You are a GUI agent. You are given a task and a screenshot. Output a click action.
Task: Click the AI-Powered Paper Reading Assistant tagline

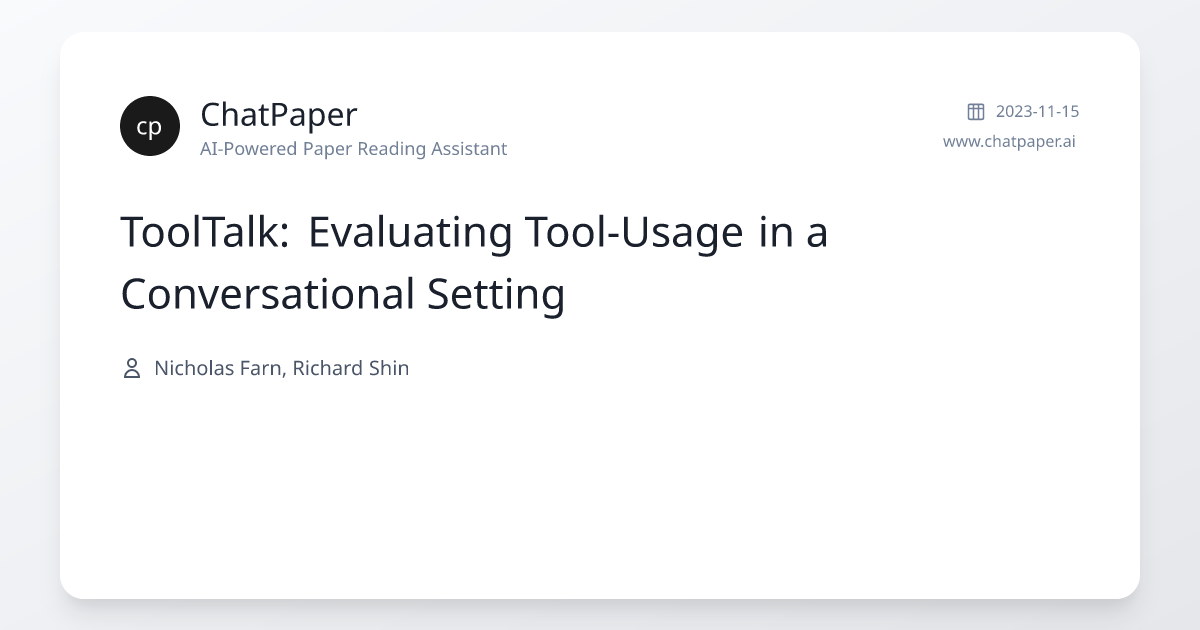tap(353, 148)
